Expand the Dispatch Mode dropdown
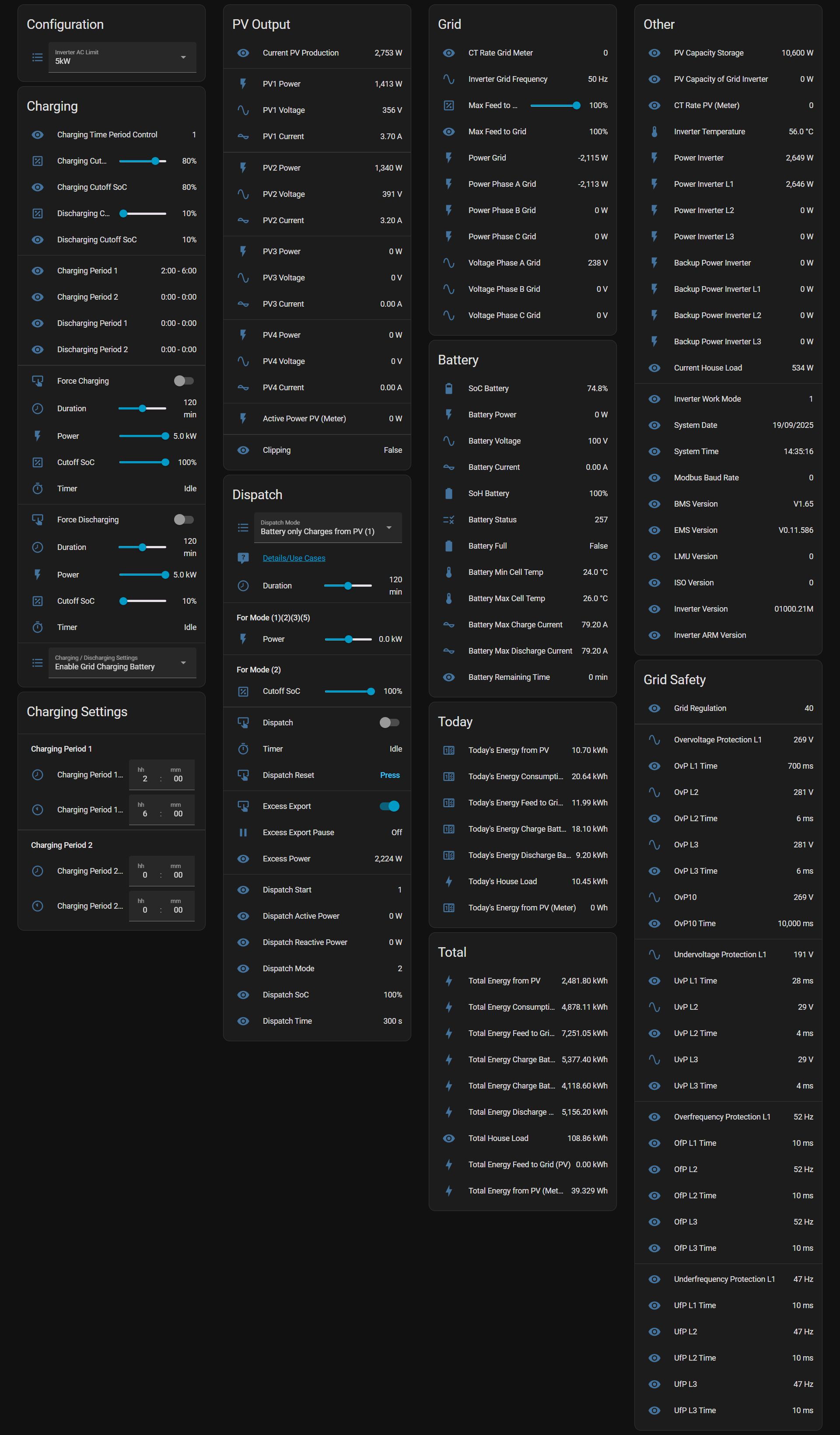Viewport: 840px width, 1435px height. pos(327,527)
